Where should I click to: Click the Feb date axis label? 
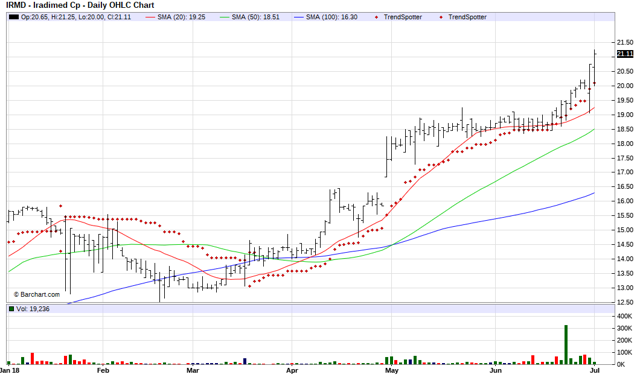tap(103, 371)
